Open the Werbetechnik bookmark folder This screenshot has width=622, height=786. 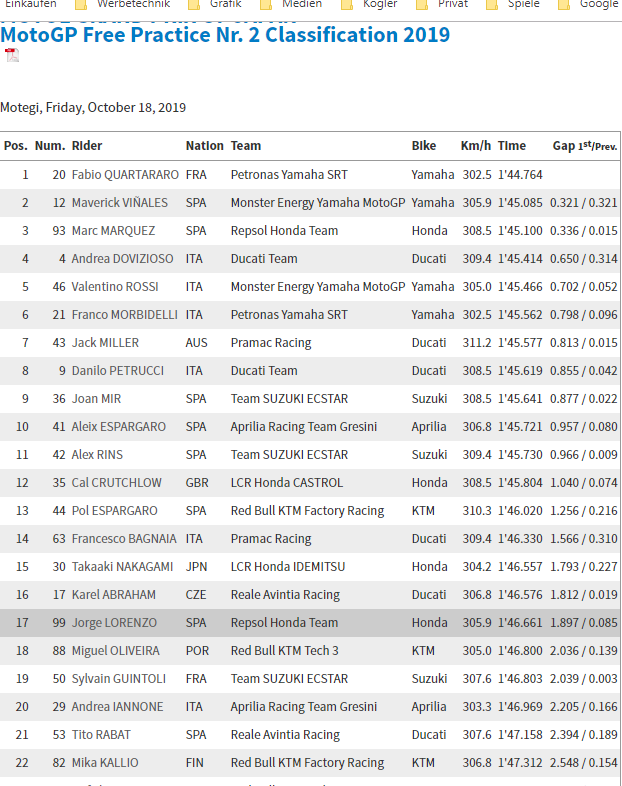pos(122,4)
